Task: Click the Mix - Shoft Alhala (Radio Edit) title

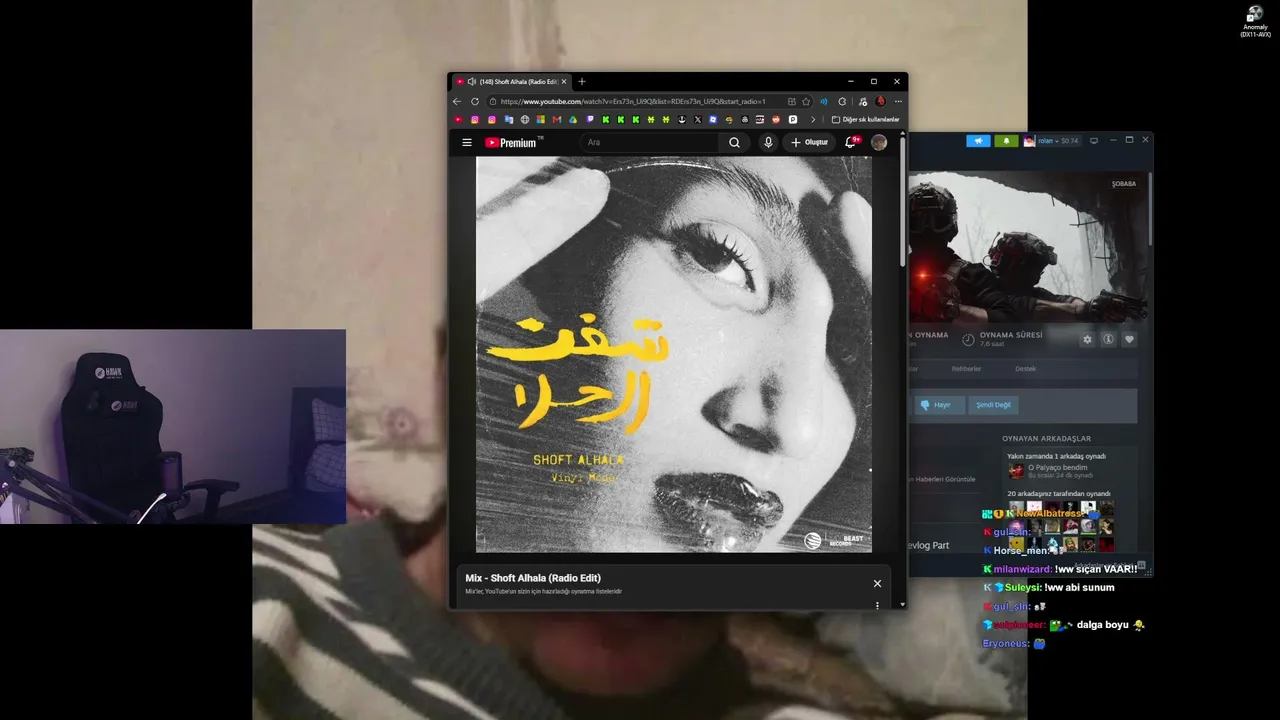Action: (533, 578)
